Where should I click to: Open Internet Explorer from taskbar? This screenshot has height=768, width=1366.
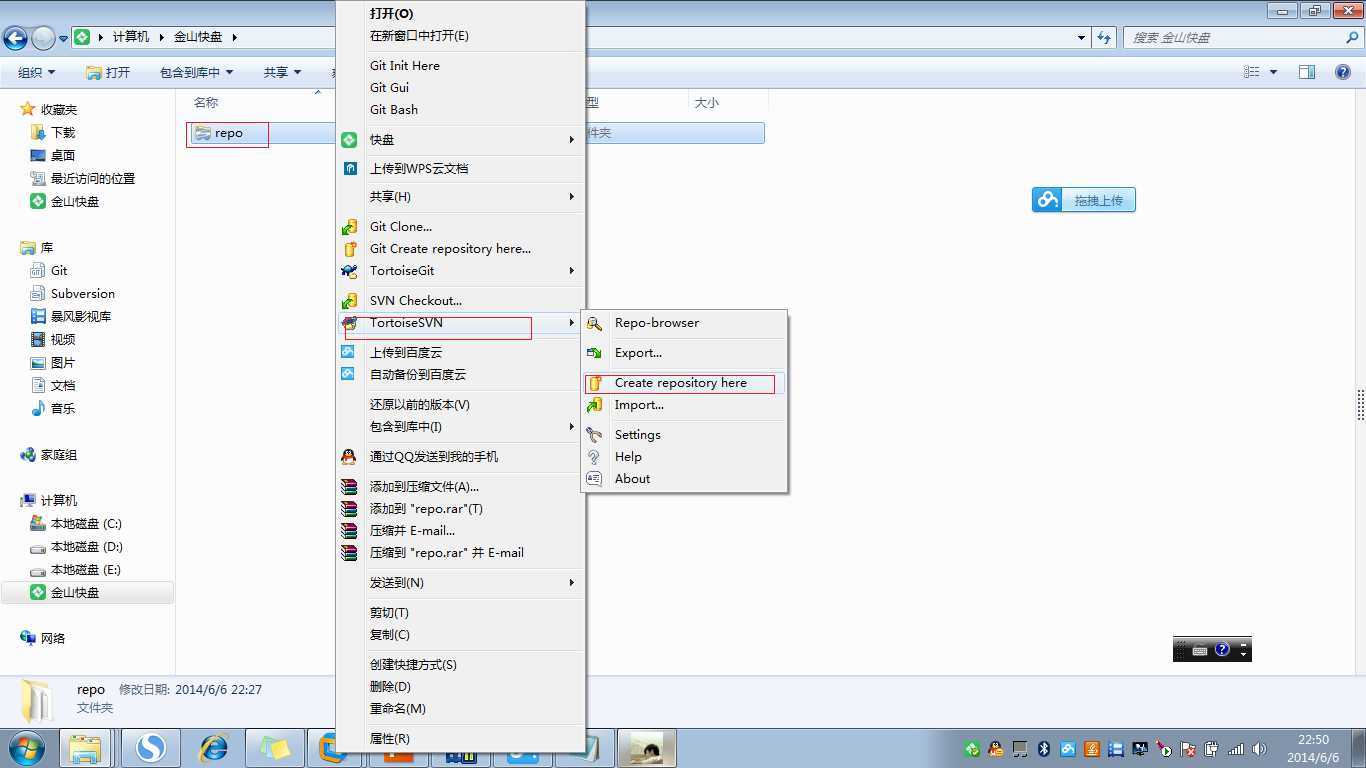tap(214, 748)
